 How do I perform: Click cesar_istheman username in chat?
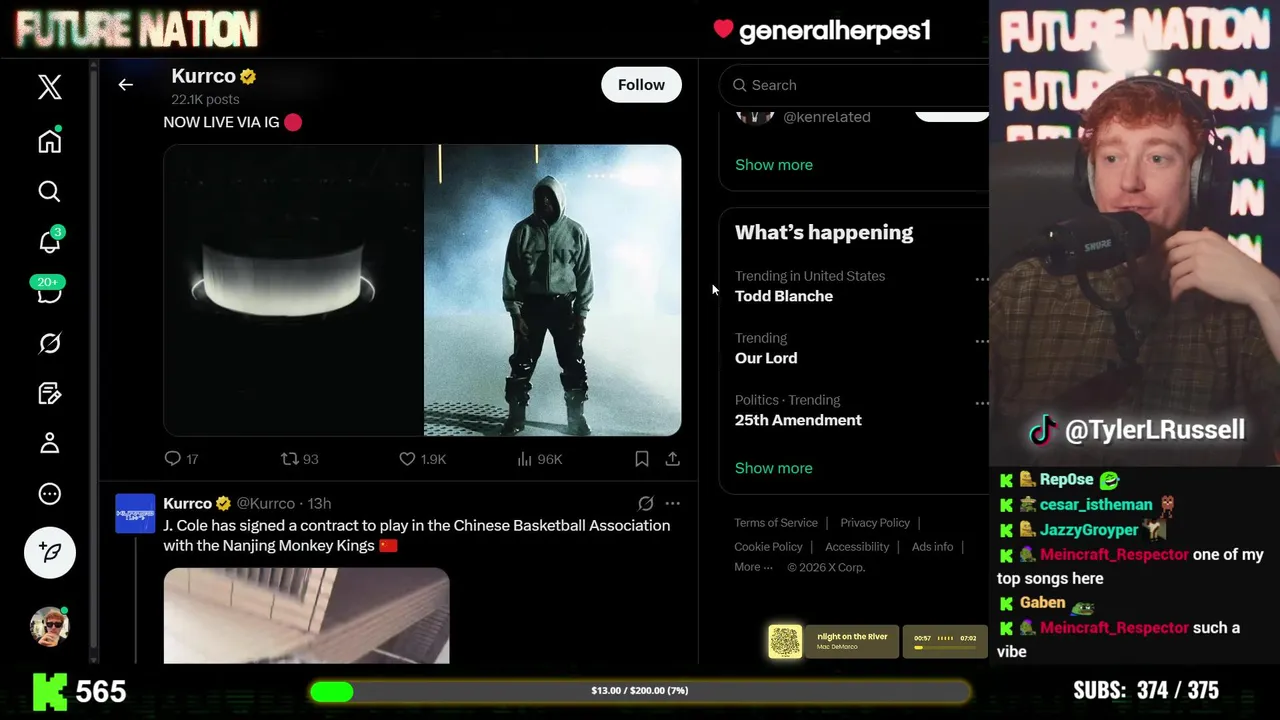(x=1096, y=505)
